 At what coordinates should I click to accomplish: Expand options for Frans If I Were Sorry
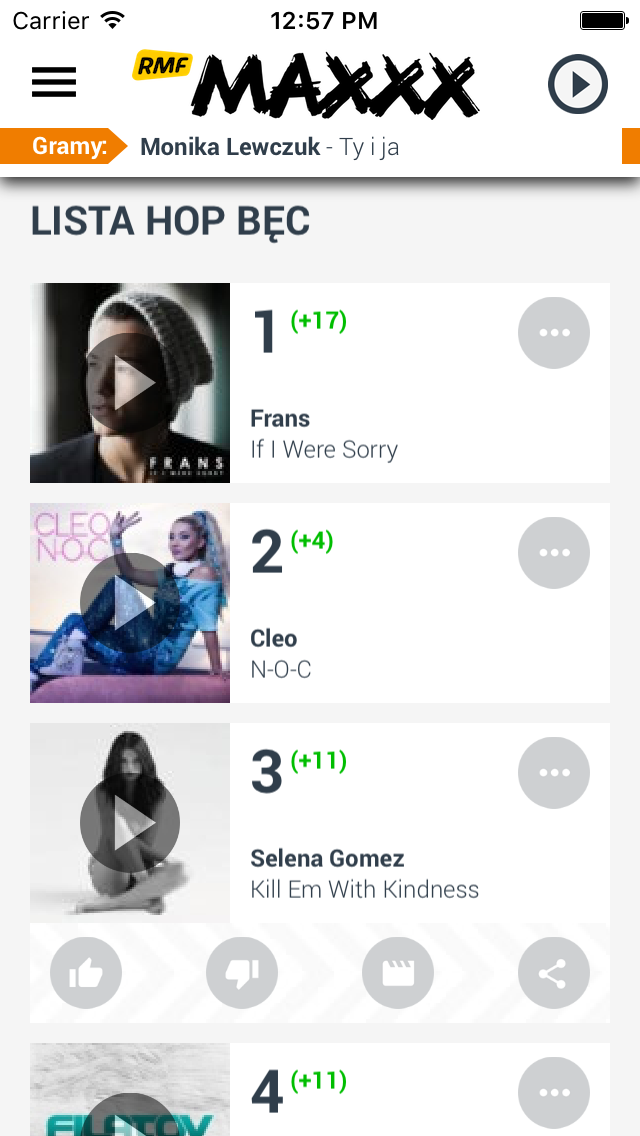coord(554,333)
